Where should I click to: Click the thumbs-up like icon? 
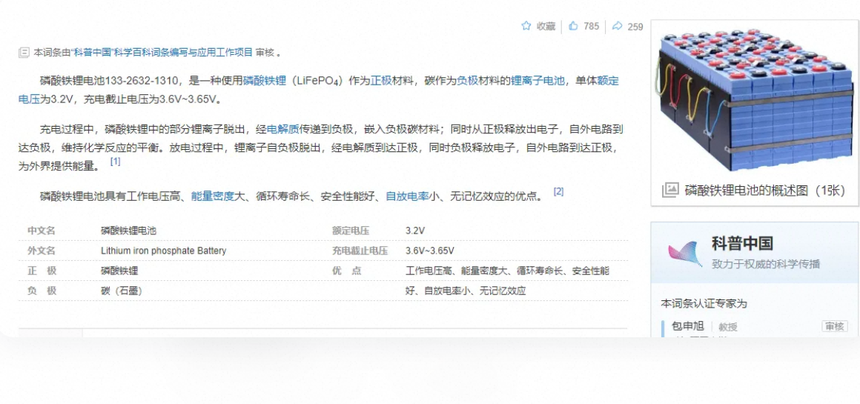click(x=573, y=26)
